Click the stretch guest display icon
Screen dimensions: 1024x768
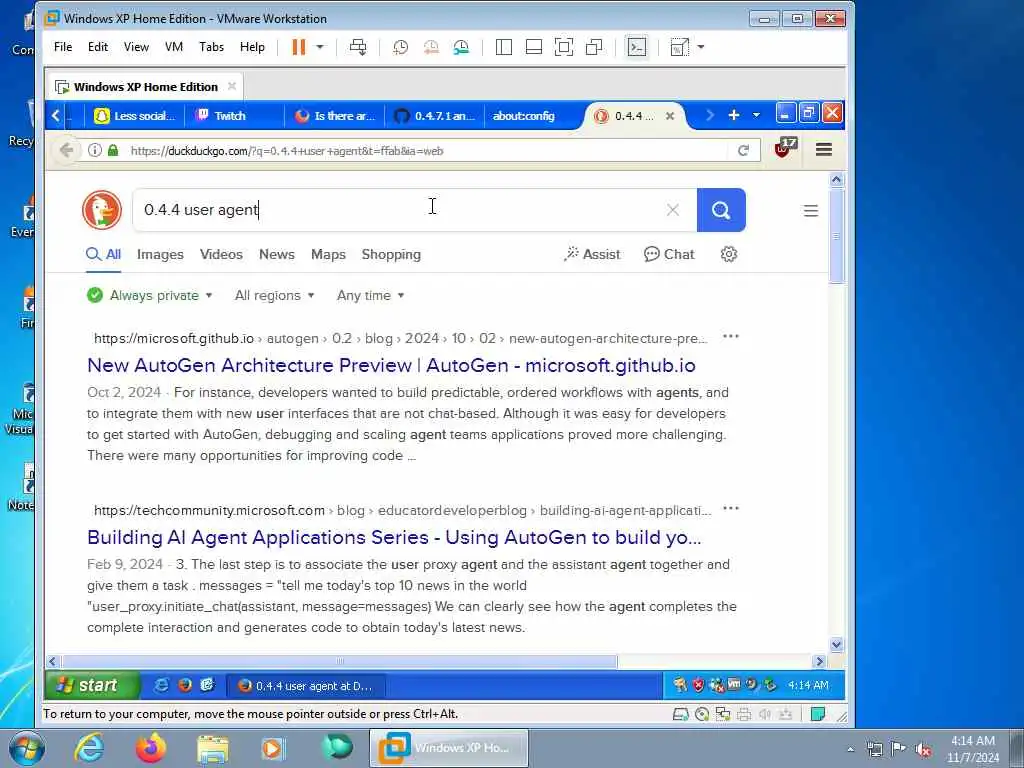coord(680,47)
